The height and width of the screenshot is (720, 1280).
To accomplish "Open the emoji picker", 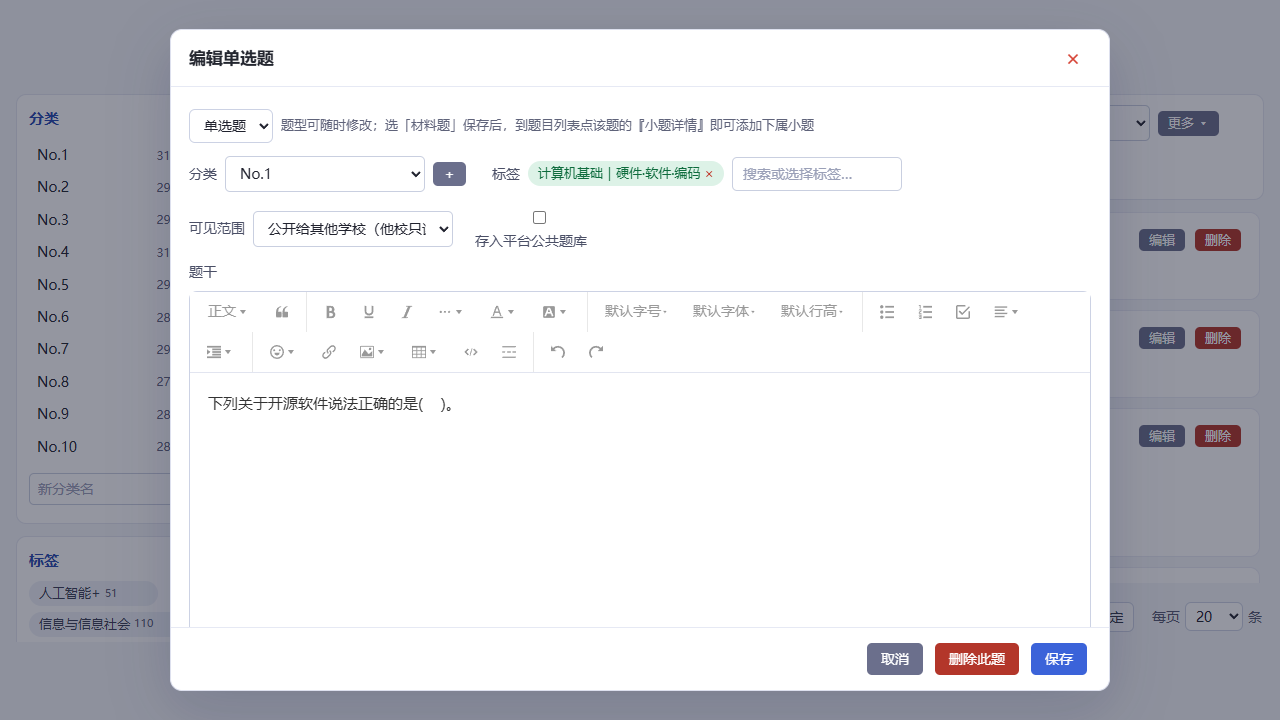I will (x=282, y=352).
